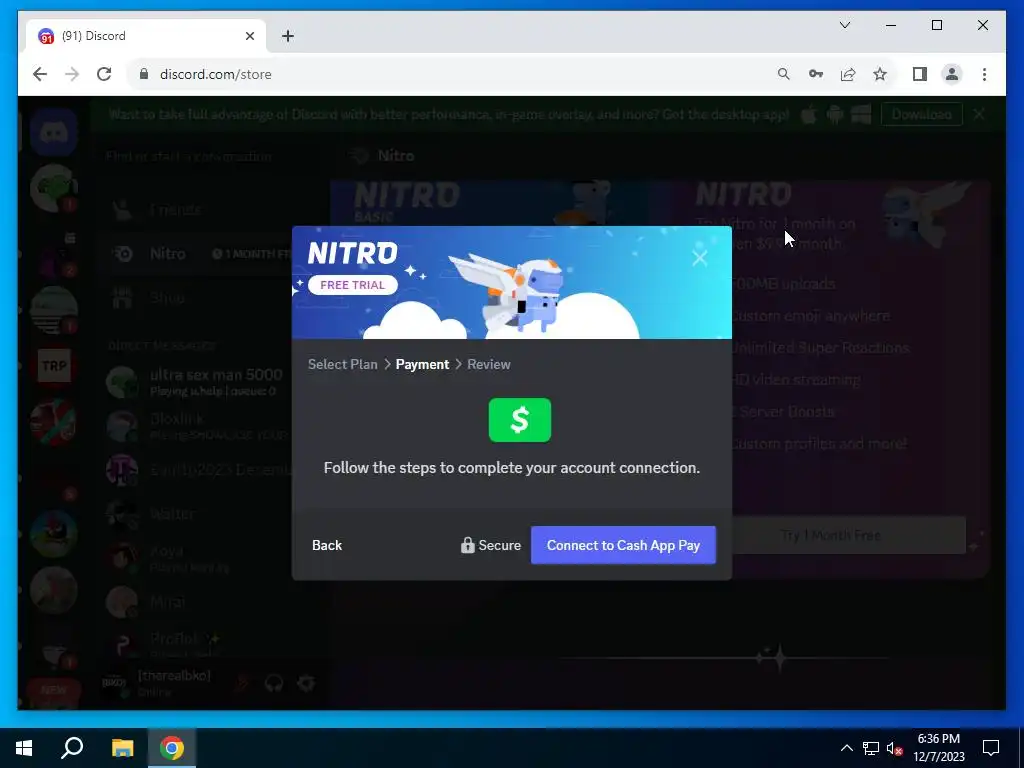Click the site lock icon in address bar

coord(144,74)
